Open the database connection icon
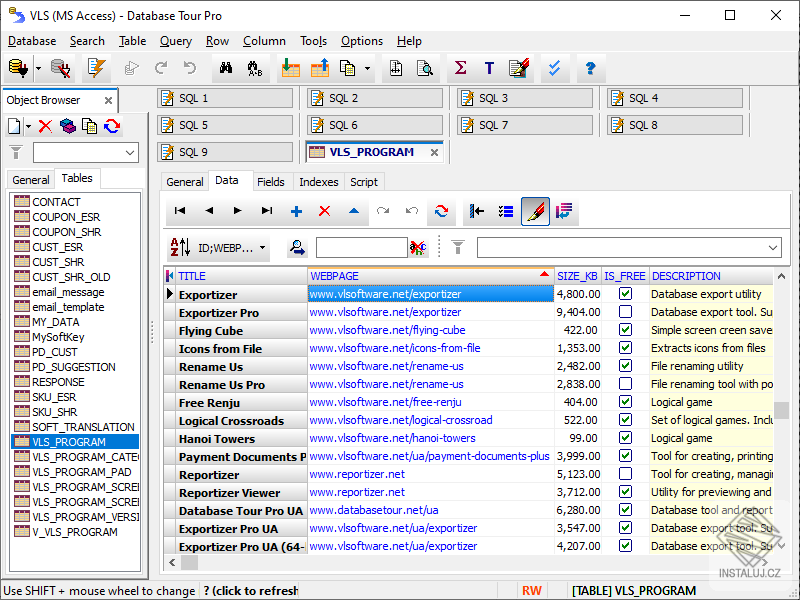 (x=16, y=67)
